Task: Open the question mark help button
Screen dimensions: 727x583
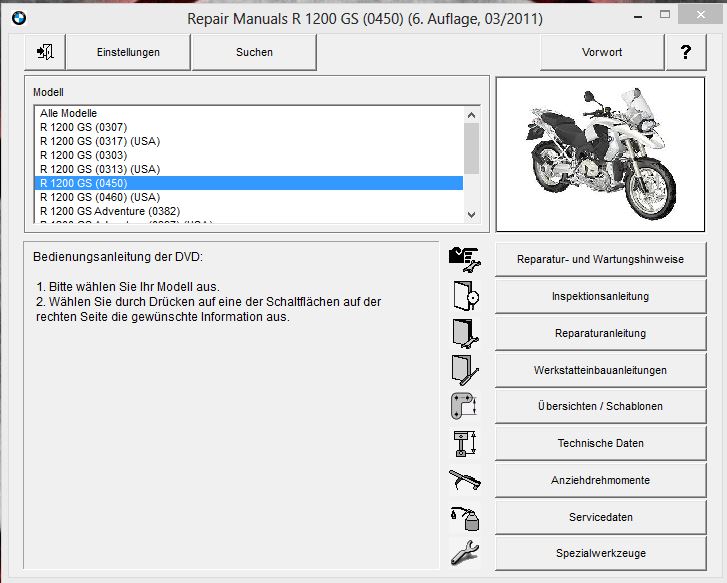Action: pos(685,52)
